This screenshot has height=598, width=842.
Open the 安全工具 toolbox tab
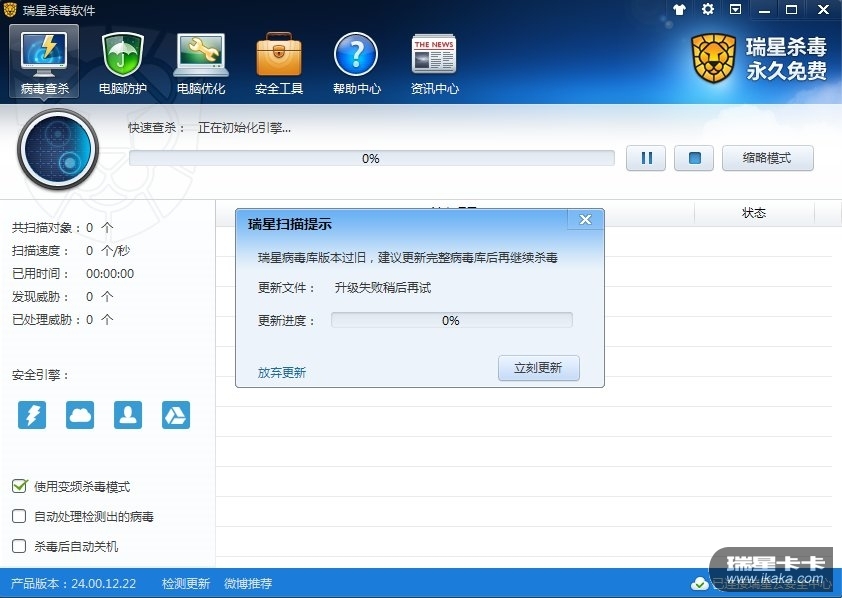279,63
